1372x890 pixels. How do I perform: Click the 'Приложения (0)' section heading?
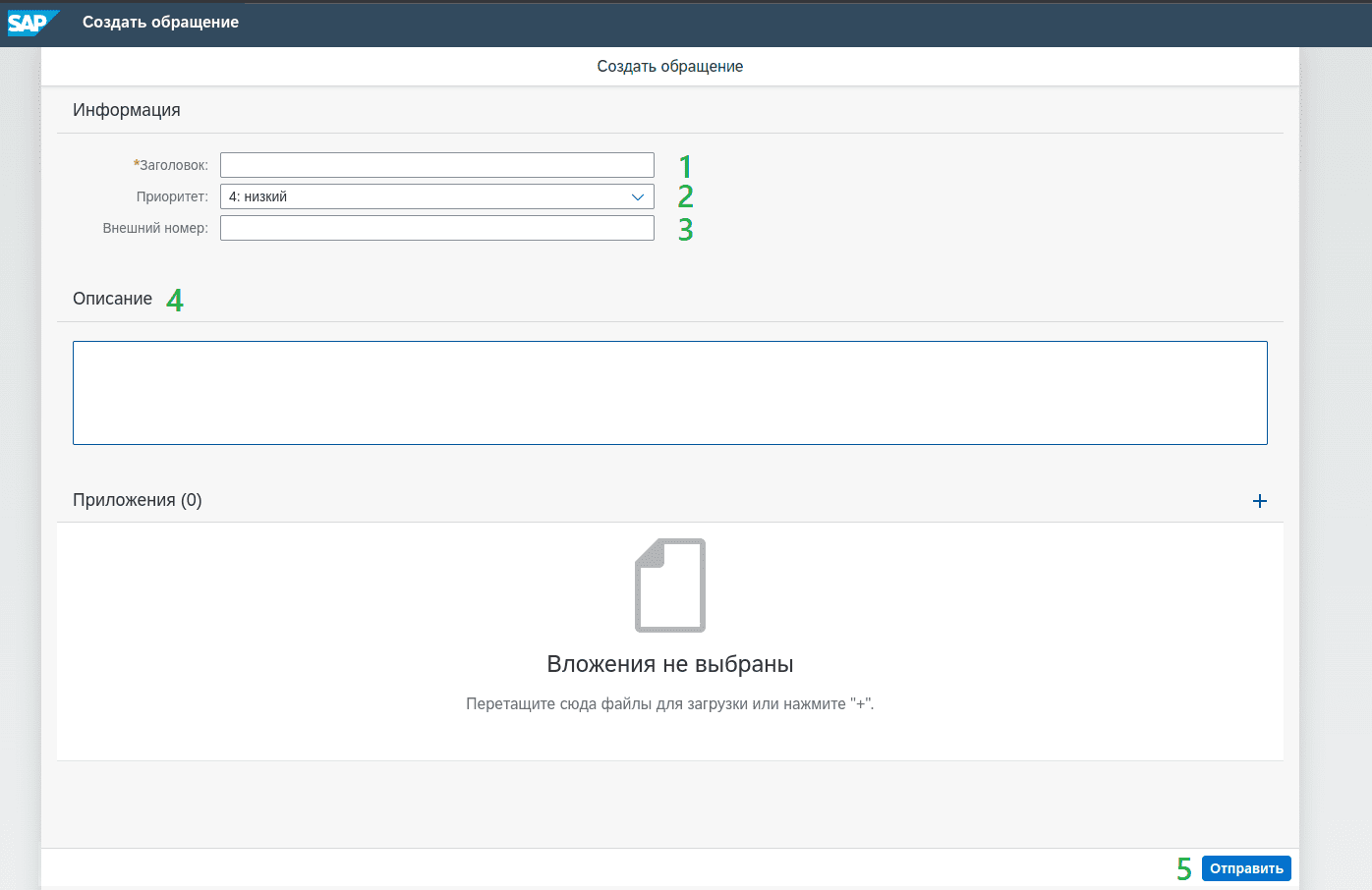(138, 500)
